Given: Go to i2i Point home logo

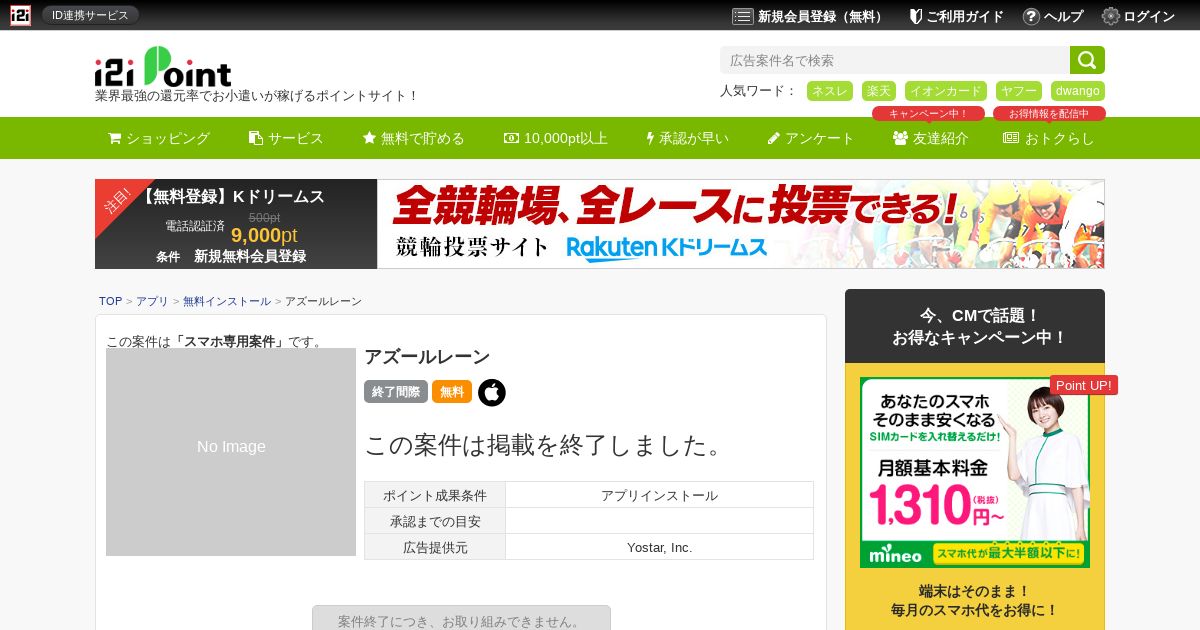Looking at the screenshot, I should coord(163,67).
